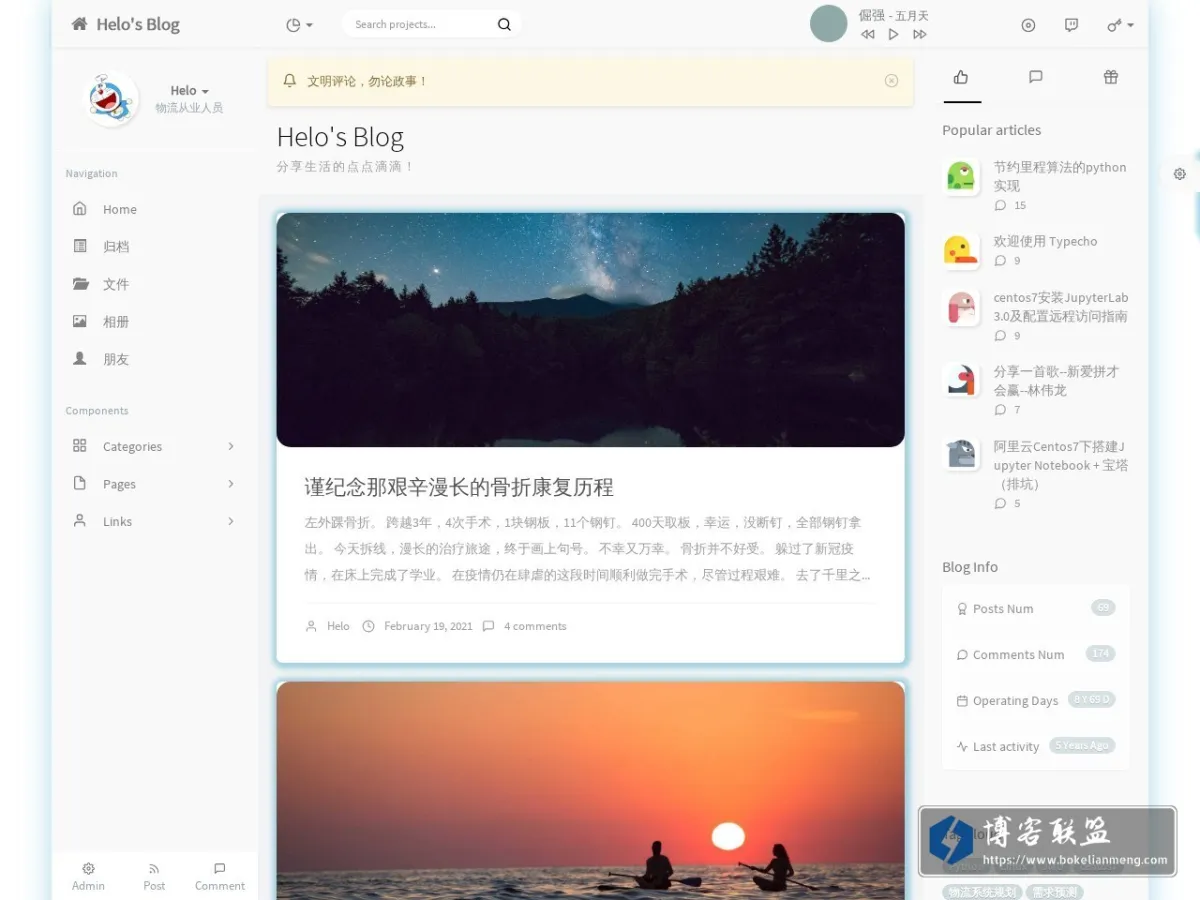Click the Pages document icon
Image resolution: width=1200 pixels, height=900 pixels.
point(80,483)
